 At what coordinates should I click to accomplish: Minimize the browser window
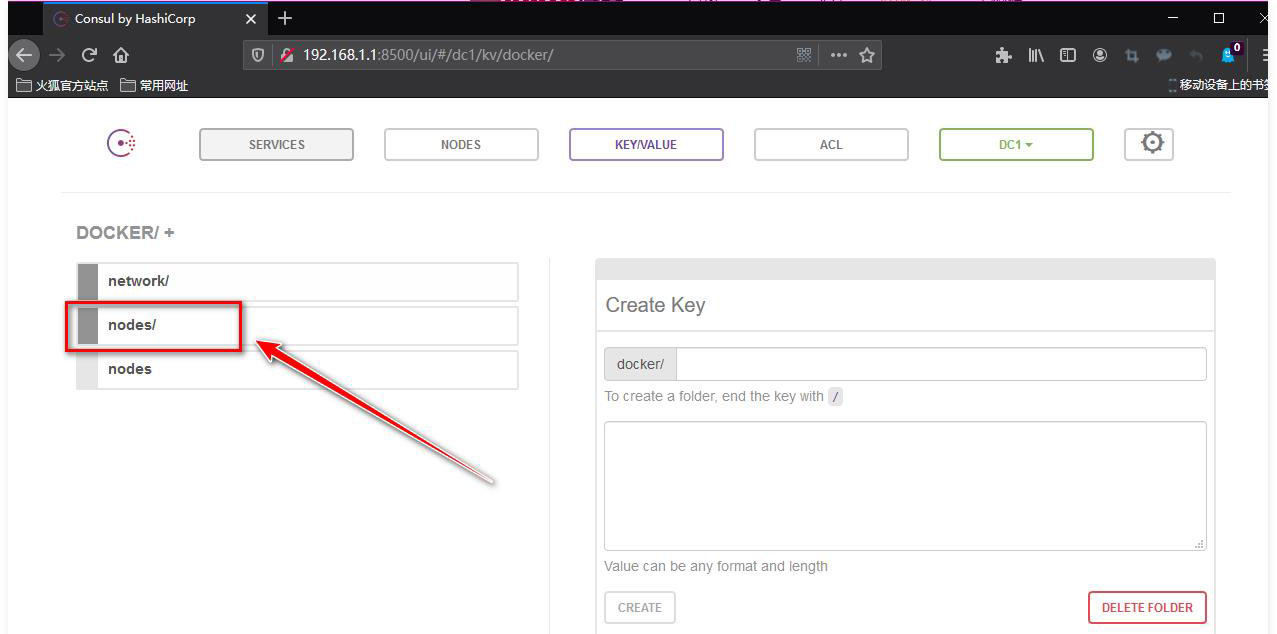point(1173,18)
